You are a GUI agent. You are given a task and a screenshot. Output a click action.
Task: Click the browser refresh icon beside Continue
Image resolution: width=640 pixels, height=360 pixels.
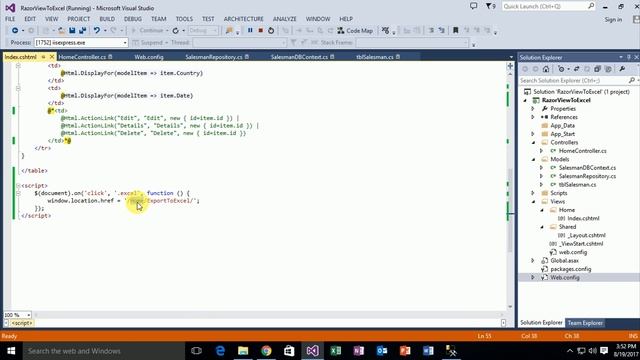176,31
